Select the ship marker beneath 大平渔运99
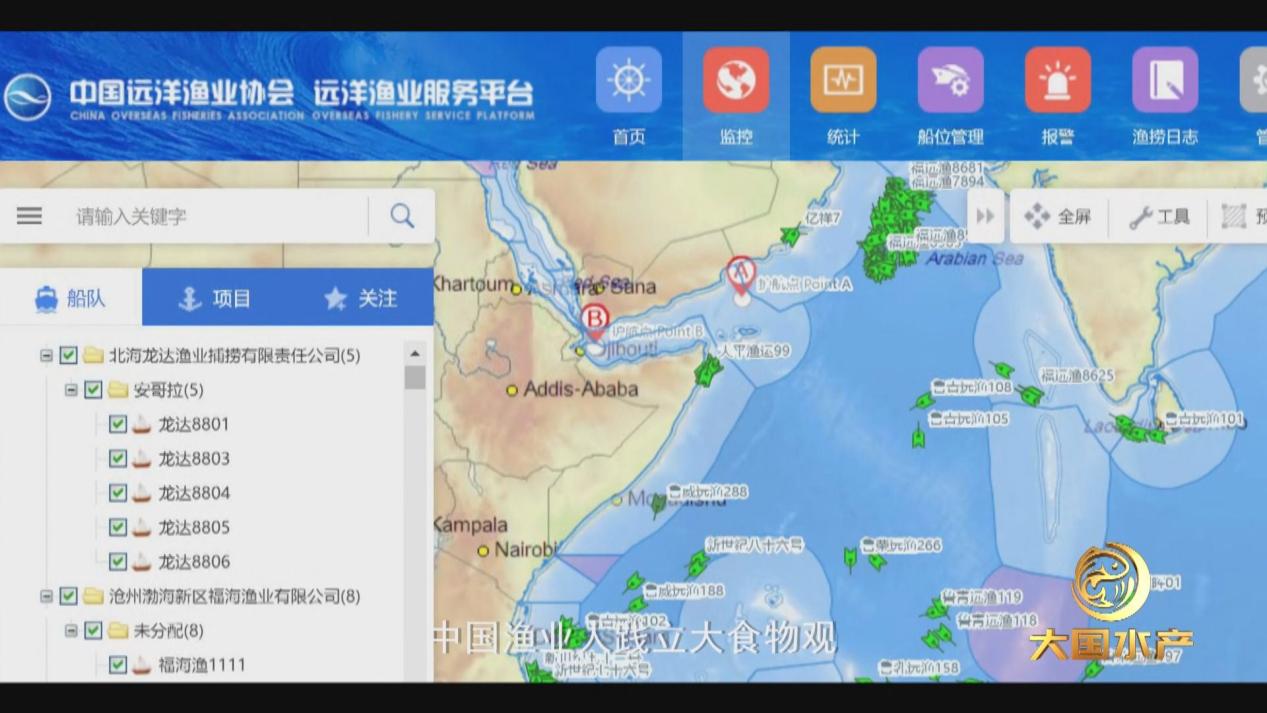The width and height of the screenshot is (1267, 713). click(708, 371)
